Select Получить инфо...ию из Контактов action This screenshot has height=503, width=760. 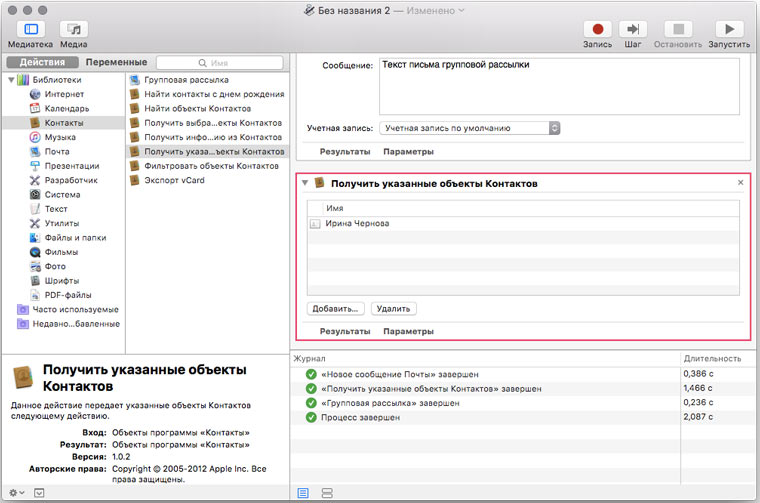213,137
